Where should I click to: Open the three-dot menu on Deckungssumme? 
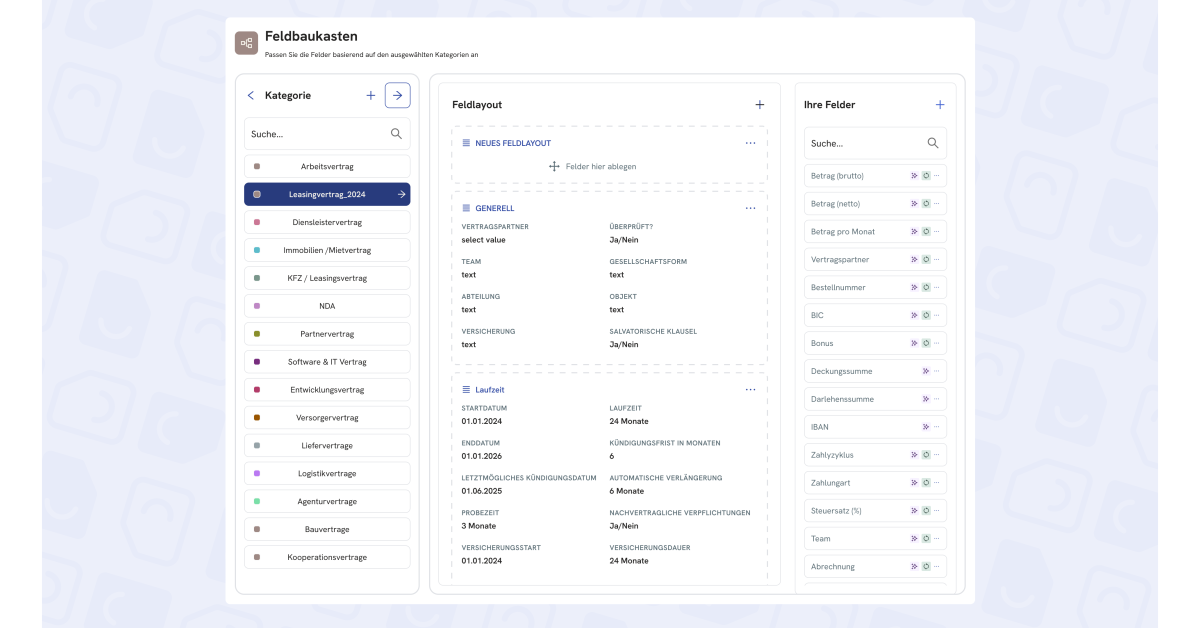(x=937, y=371)
